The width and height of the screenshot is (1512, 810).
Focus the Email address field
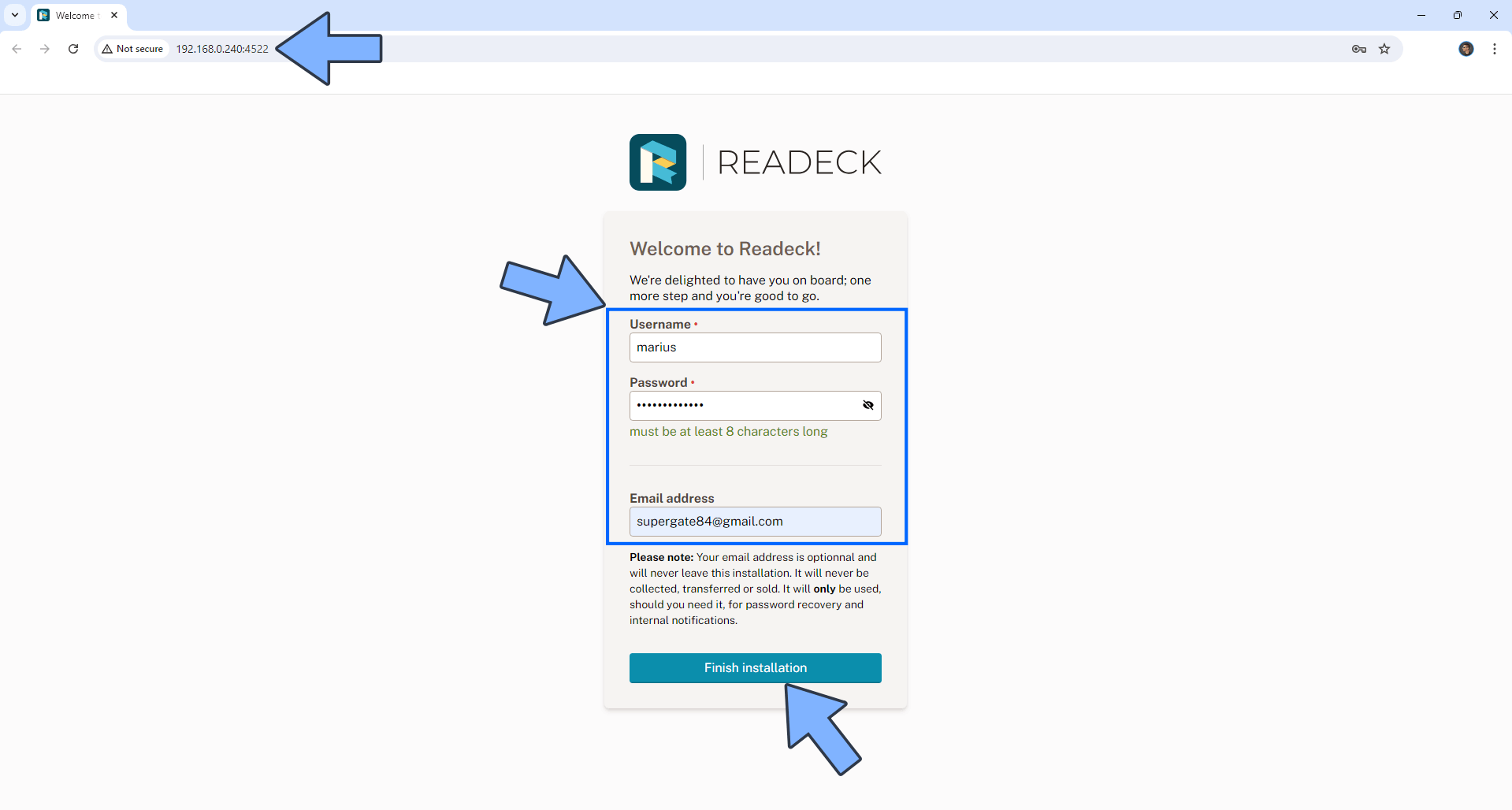coord(755,522)
